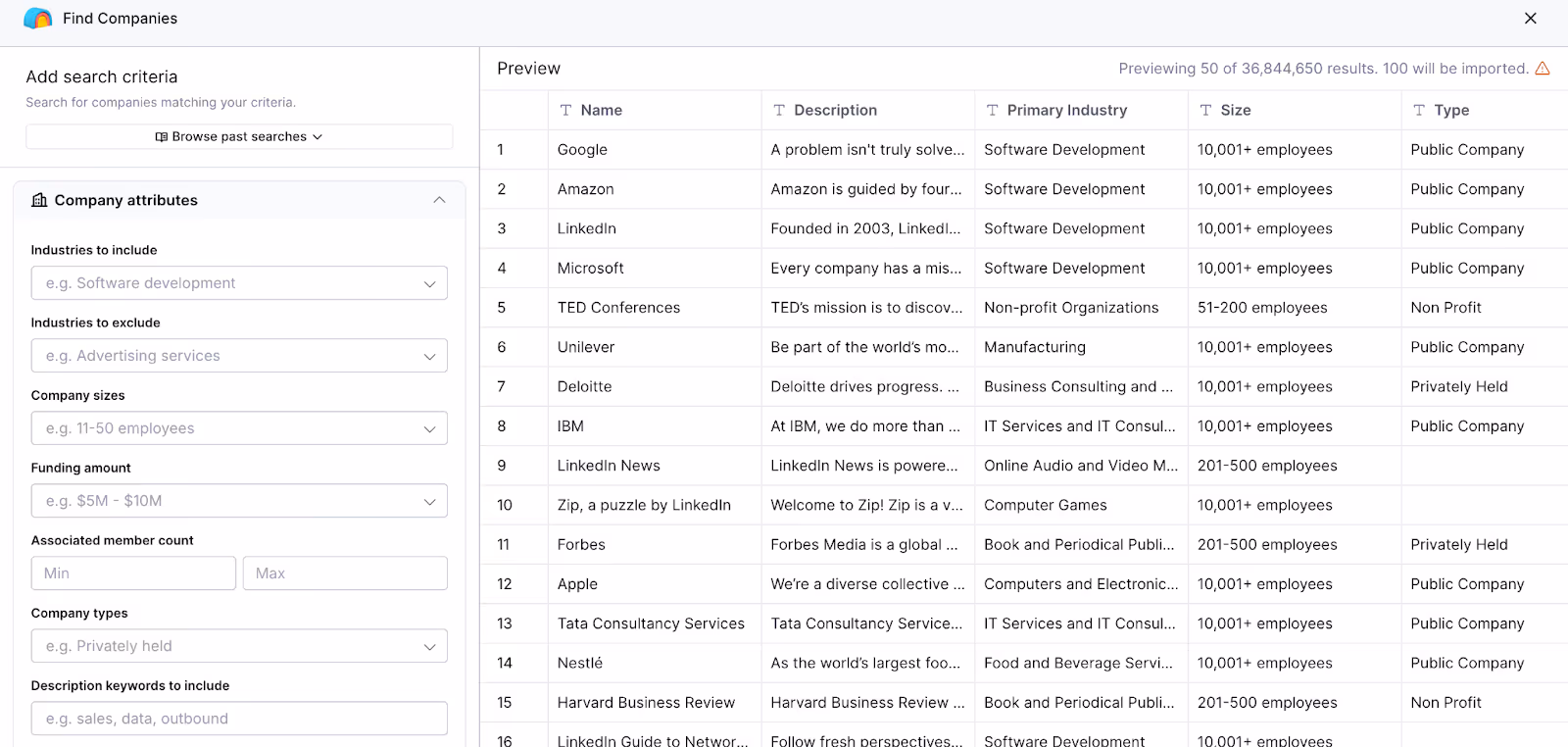The width and height of the screenshot is (1568, 747).
Task: Click the Description column header
Action: click(868, 110)
